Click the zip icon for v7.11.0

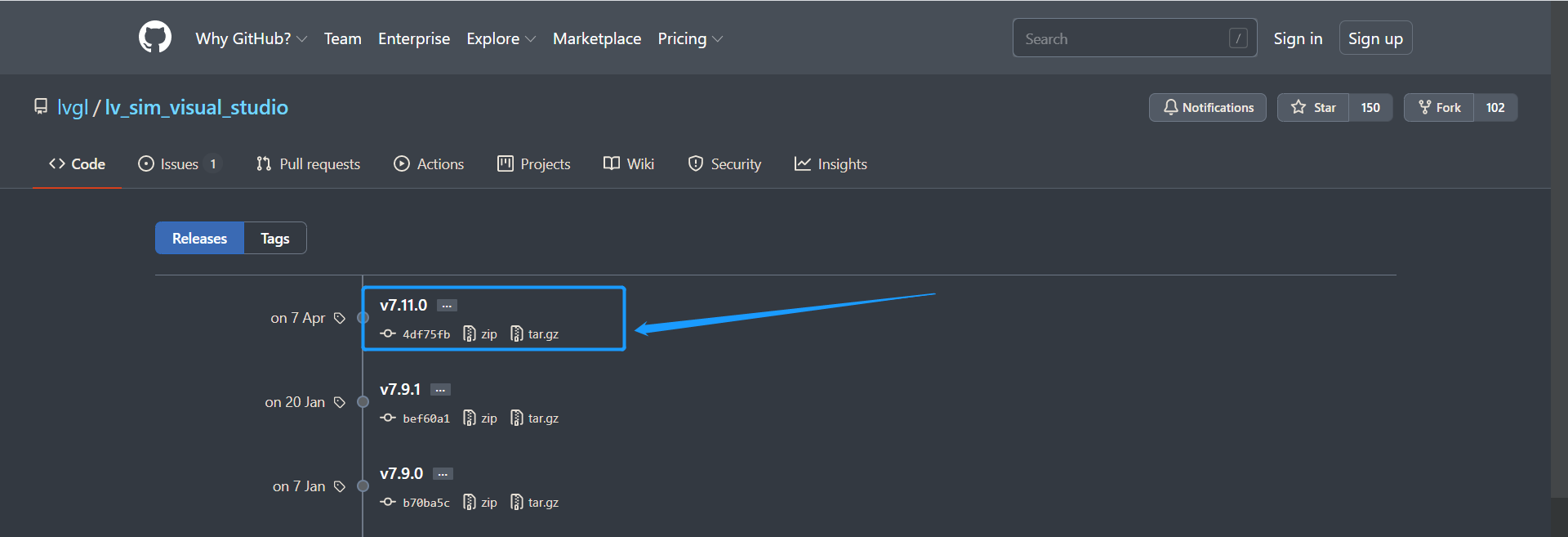[x=470, y=333]
